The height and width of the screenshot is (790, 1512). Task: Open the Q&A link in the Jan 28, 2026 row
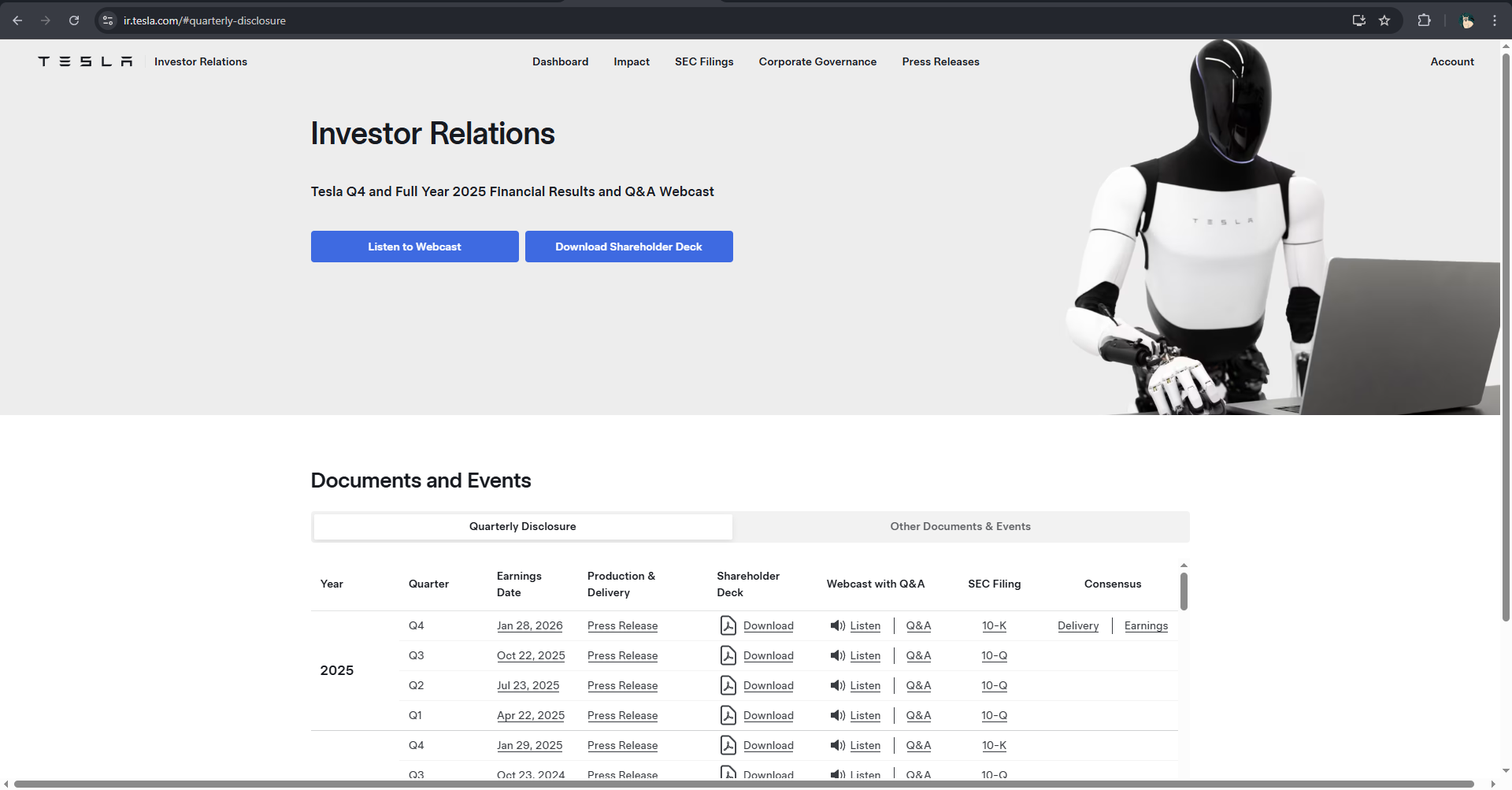pyautogui.click(x=918, y=625)
